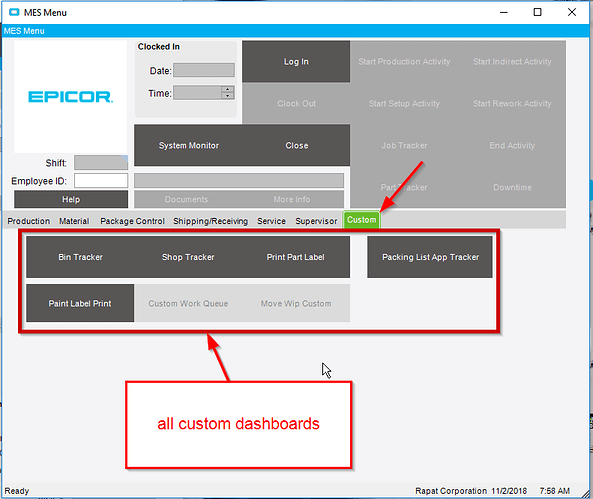This screenshot has height=499, width=593.
Task: Click the Print Part Label button
Action: (296, 257)
